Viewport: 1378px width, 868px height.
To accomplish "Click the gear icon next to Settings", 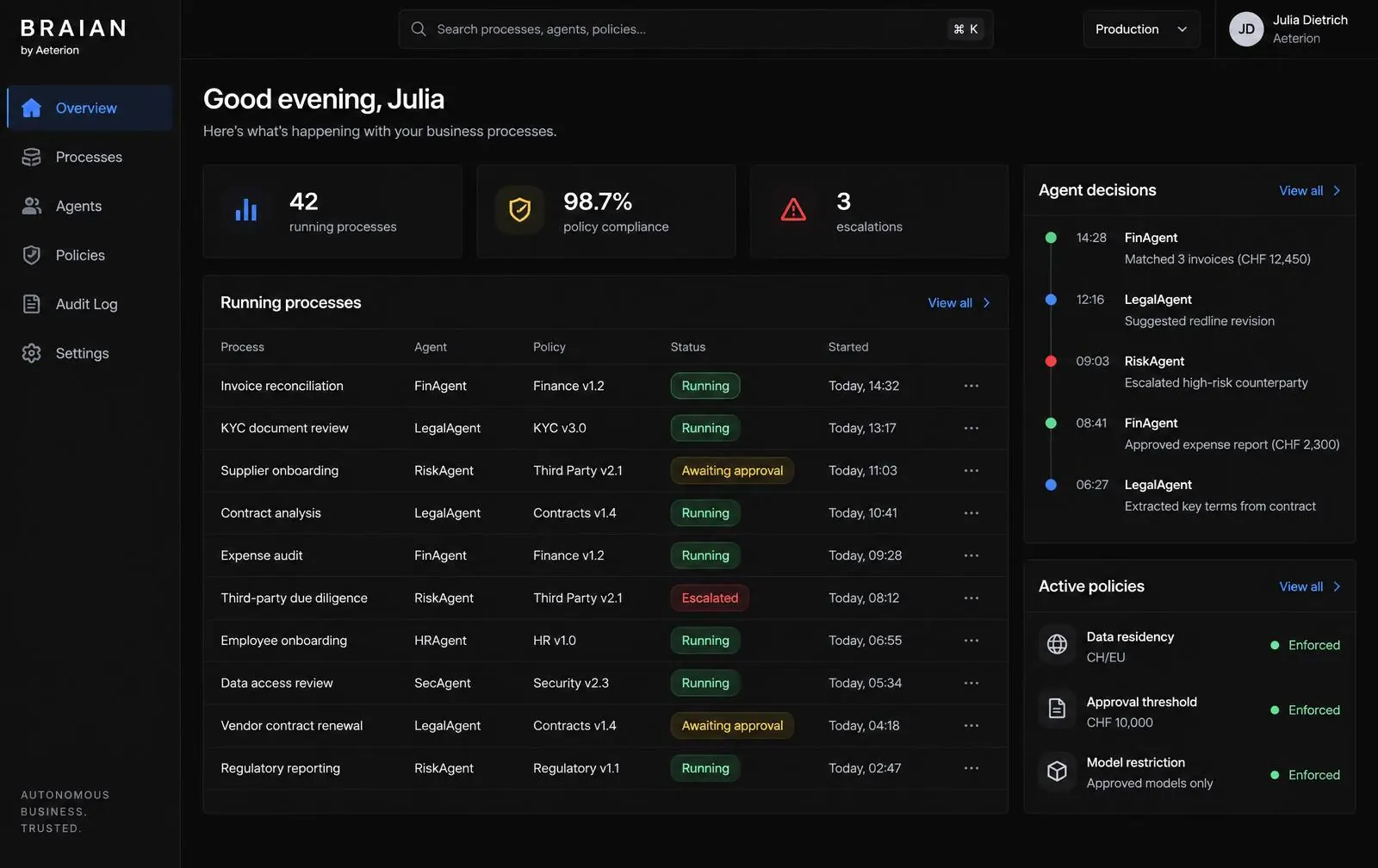I will click(32, 353).
